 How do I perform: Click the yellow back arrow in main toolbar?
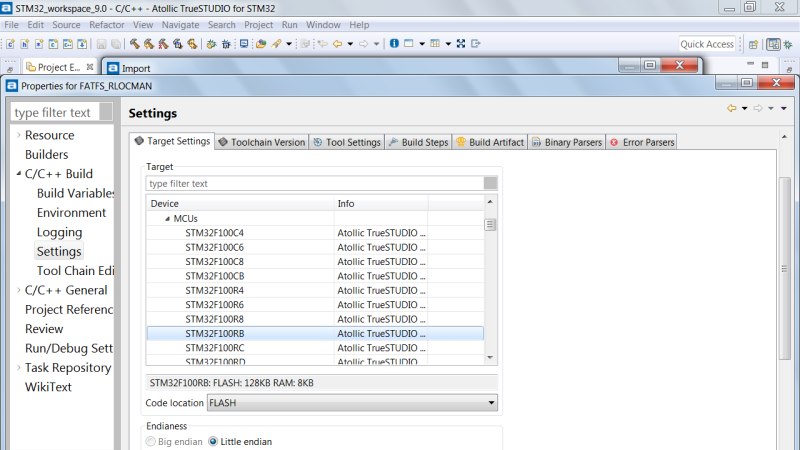point(338,44)
